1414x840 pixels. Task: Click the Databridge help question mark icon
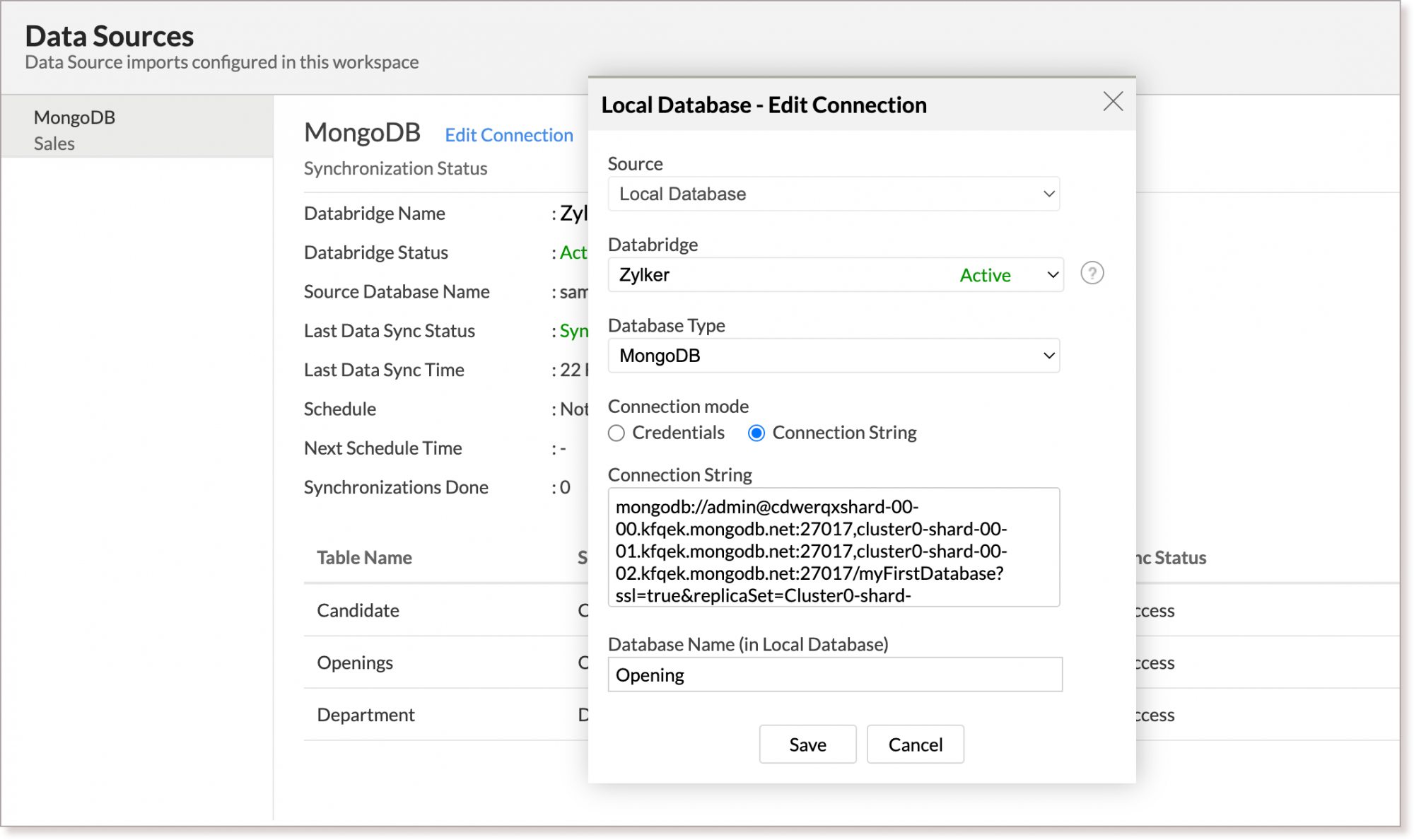[1092, 273]
